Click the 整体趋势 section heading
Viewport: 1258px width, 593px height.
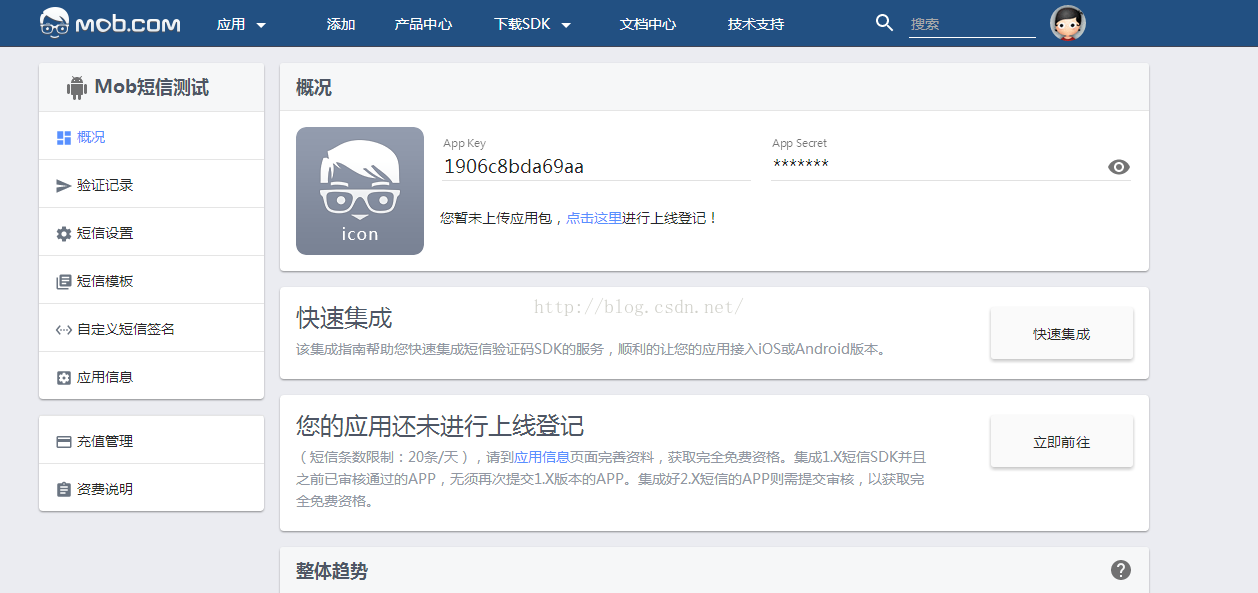pyautogui.click(x=332, y=571)
